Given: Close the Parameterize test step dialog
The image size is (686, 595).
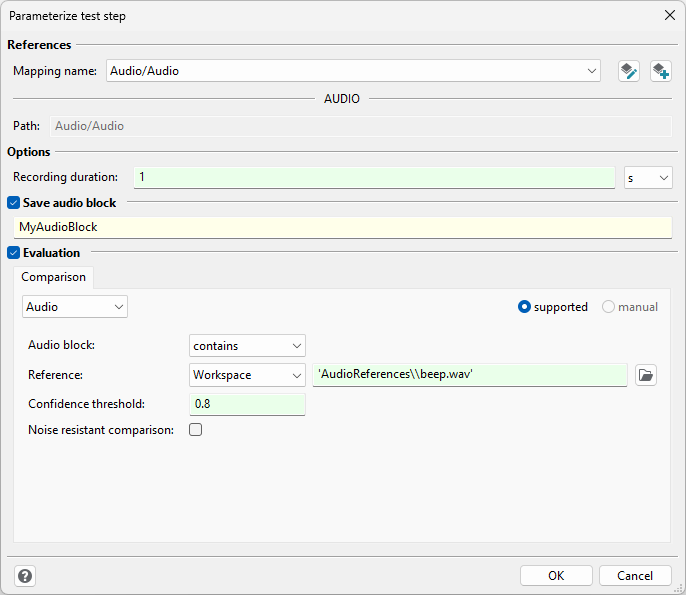Looking at the screenshot, I should (x=669, y=15).
